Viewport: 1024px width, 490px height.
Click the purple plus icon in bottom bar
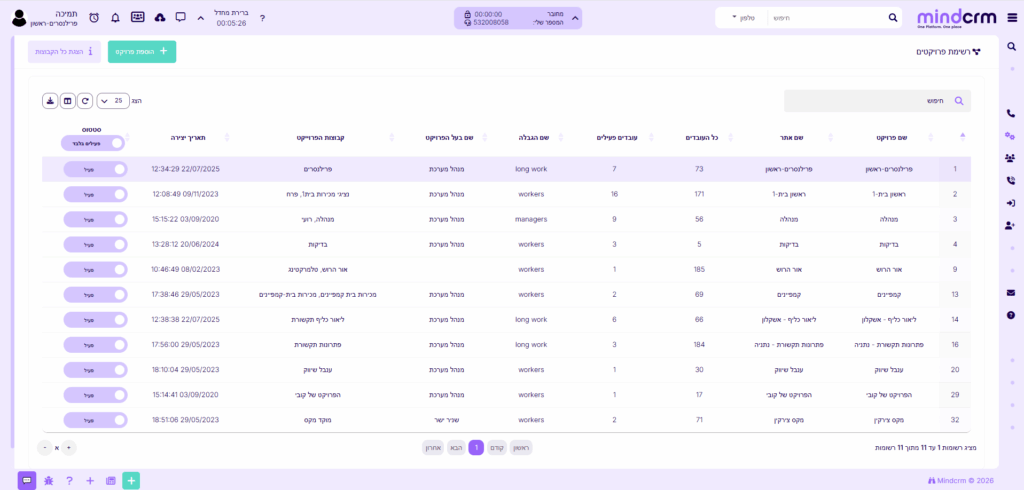[90, 481]
